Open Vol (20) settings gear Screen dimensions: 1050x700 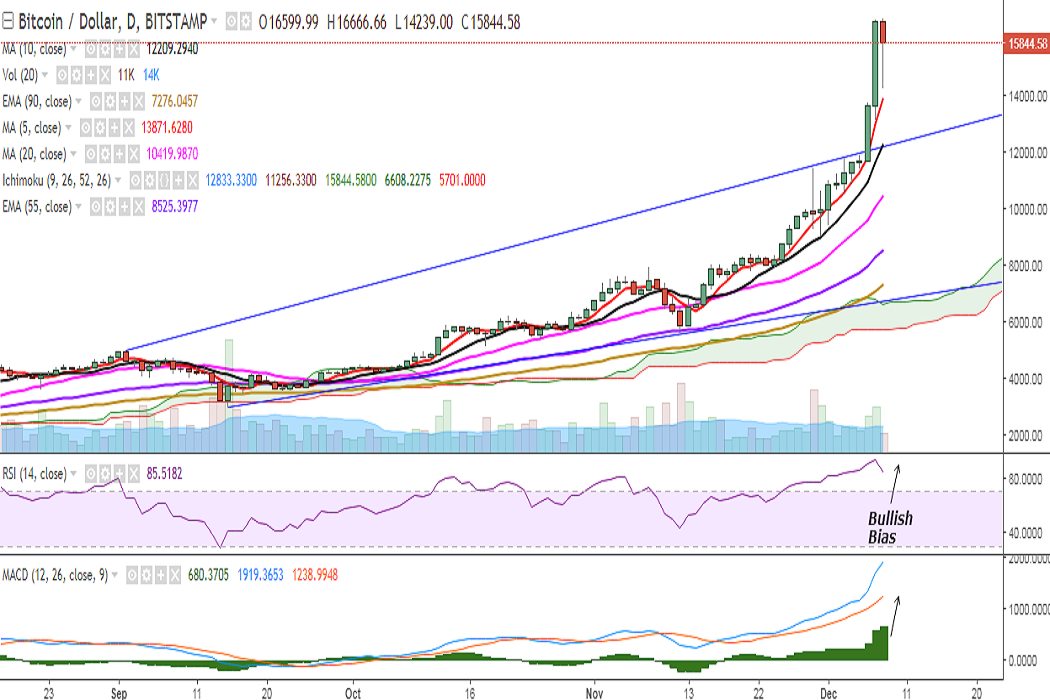coord(76,75)
